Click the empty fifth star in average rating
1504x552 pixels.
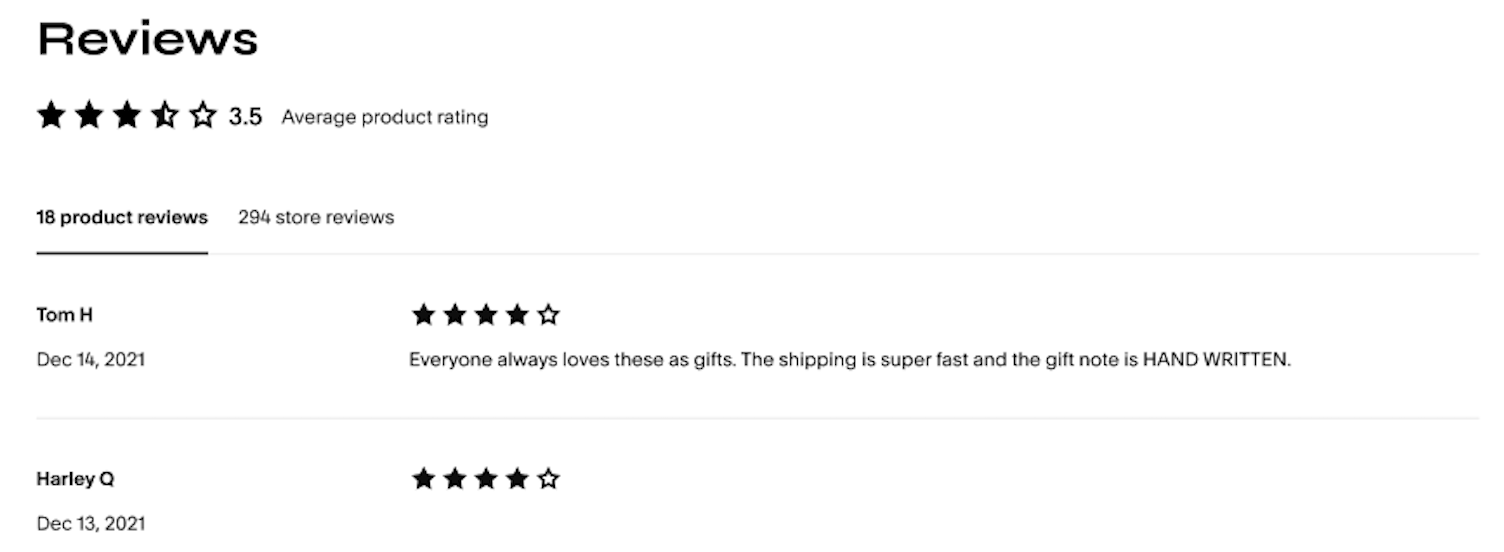[x=203, y=117]
